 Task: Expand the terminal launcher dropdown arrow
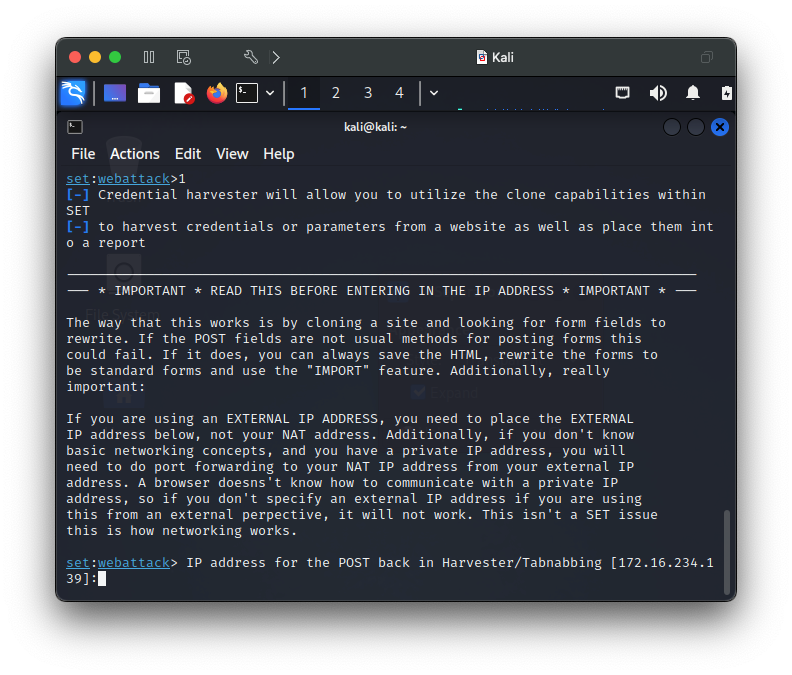coord(270,93)
